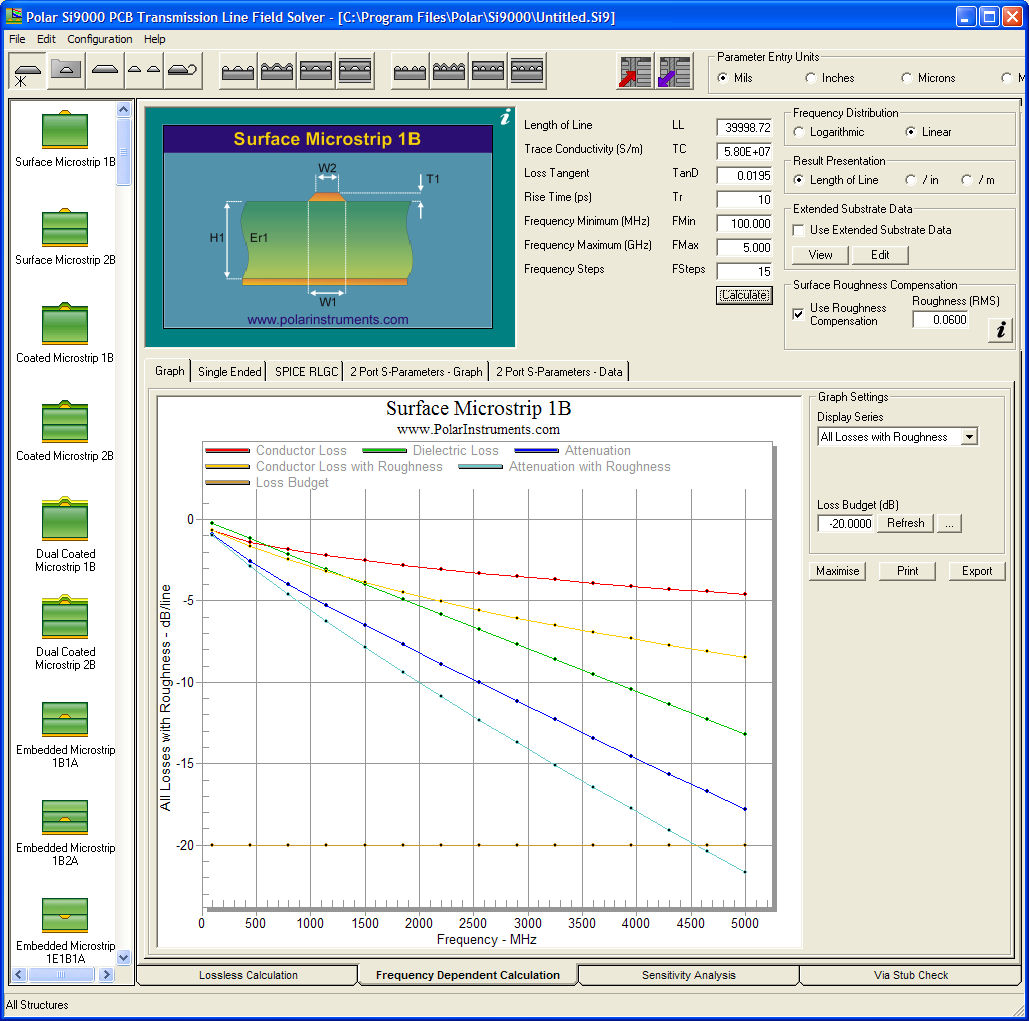Click the trace with loop toolbar icon
Image resolution: width=1029 pixels, height=1021 pixels.
[182, 70]
